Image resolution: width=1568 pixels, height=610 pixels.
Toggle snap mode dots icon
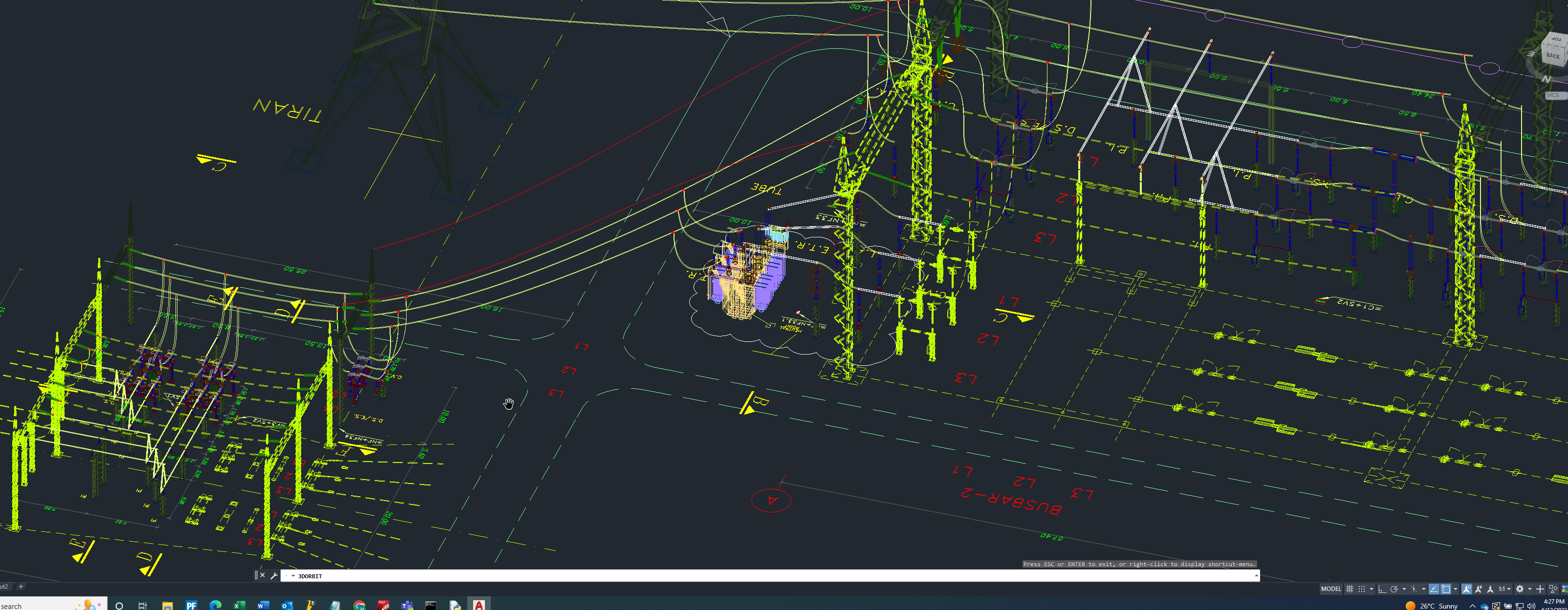(x=1362, y=589)
